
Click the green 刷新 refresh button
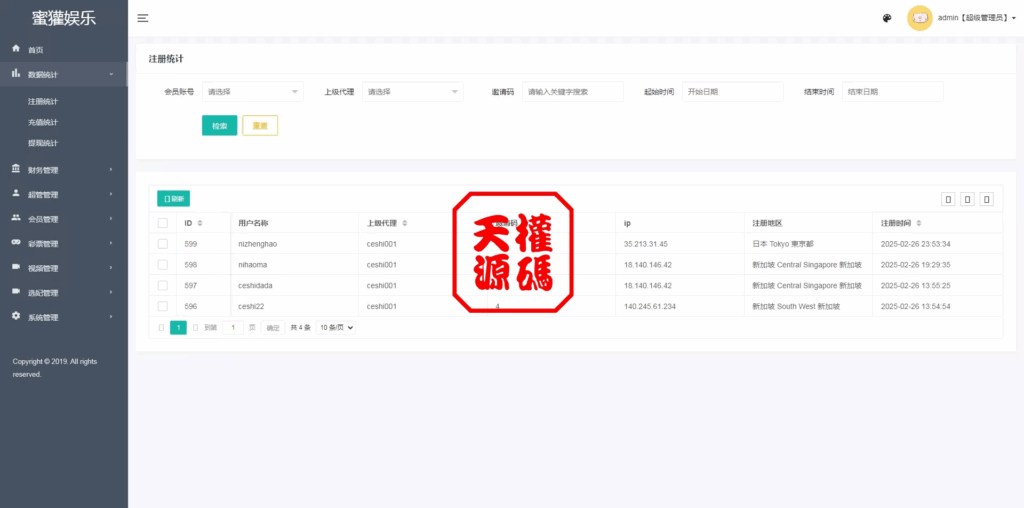coord(174,199)
